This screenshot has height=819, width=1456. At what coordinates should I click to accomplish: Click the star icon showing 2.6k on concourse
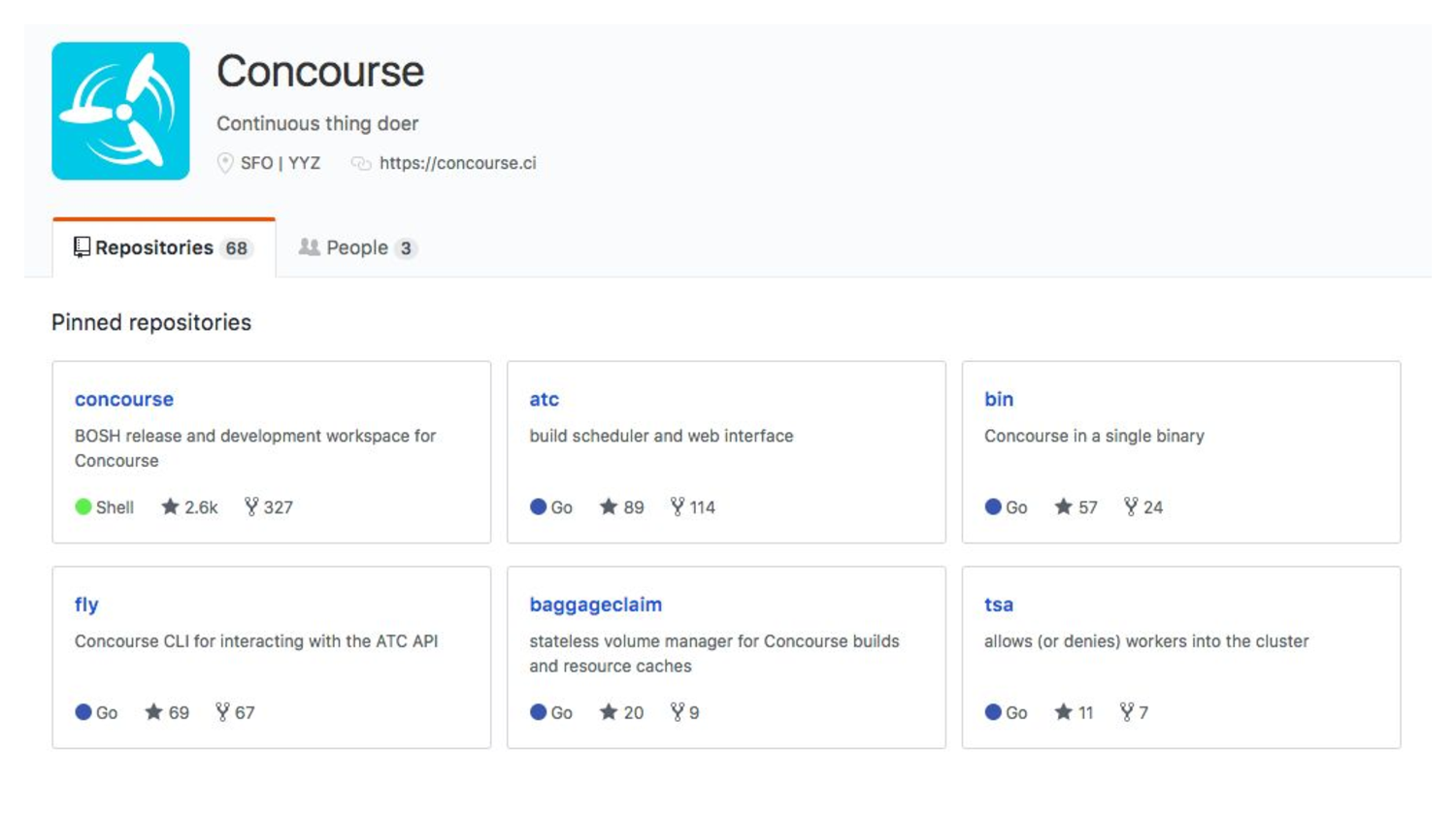(170, 507)
